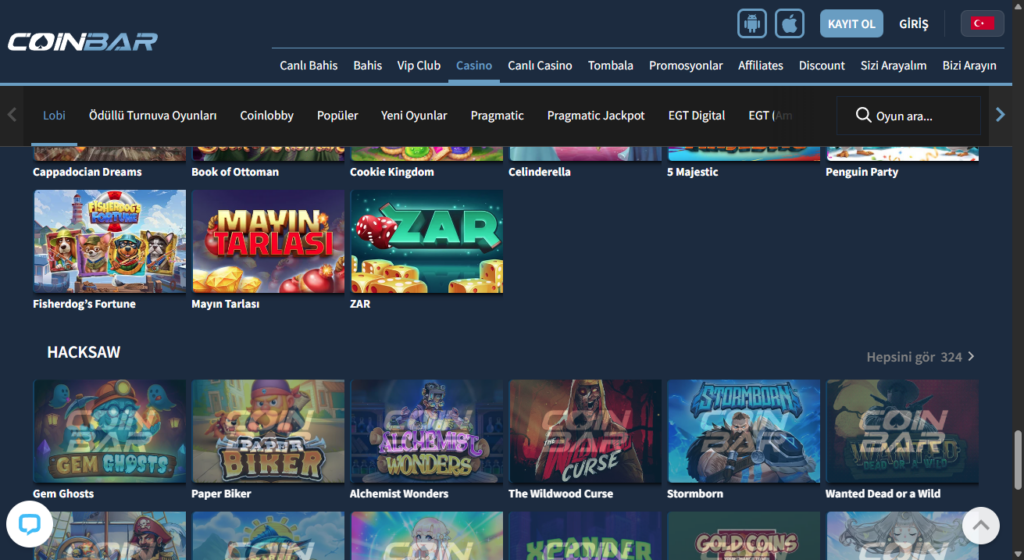This screenshot has height=560, width=1024.
Task: Click the Android app download icon
Action: point(752,23)
